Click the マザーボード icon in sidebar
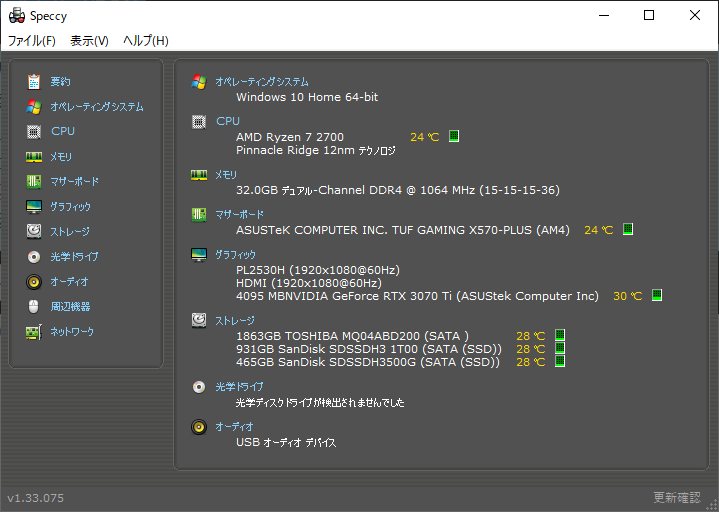719x512 pixels. 33,182
